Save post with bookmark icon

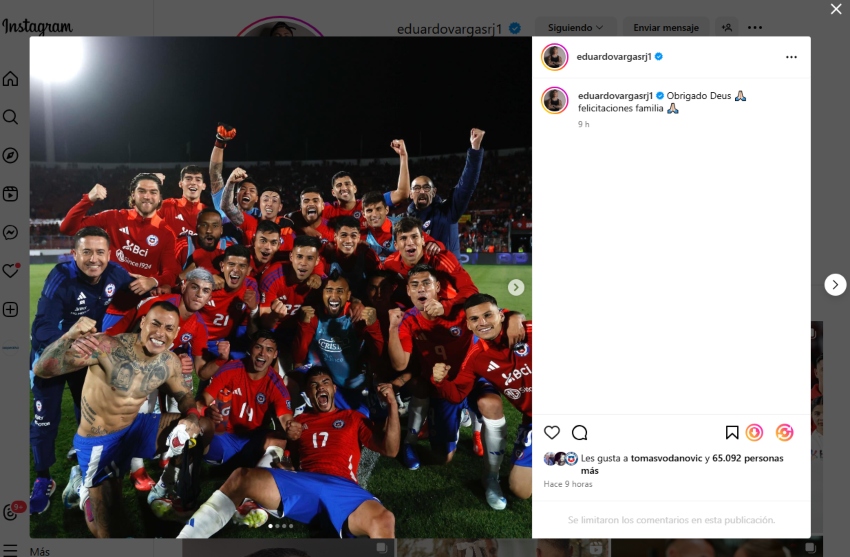click(732, 432)
